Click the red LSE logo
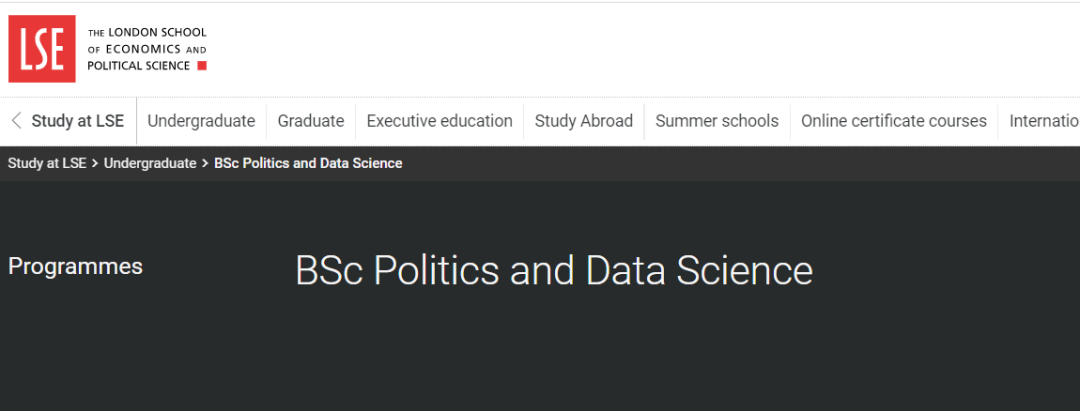 click(x=42, y=49)
